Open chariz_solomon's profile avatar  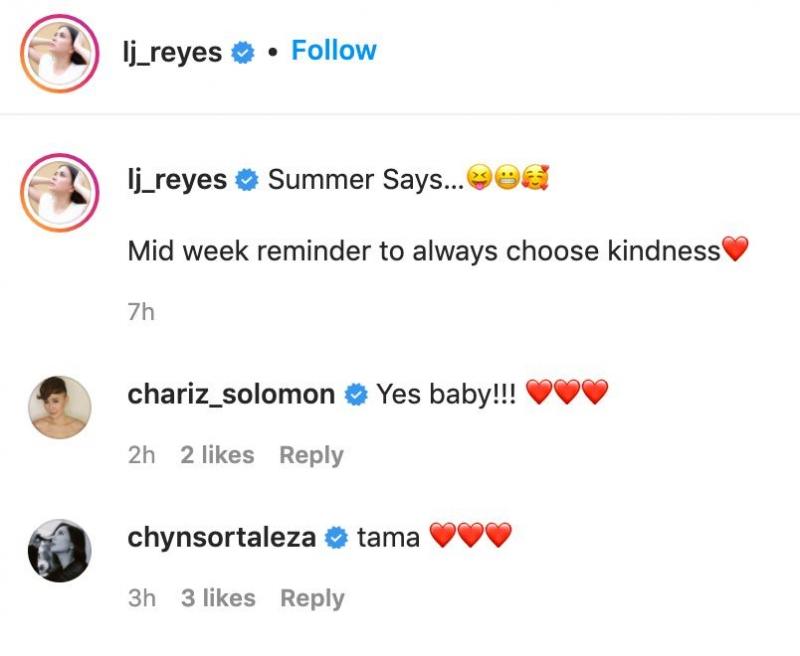[59, 406]
